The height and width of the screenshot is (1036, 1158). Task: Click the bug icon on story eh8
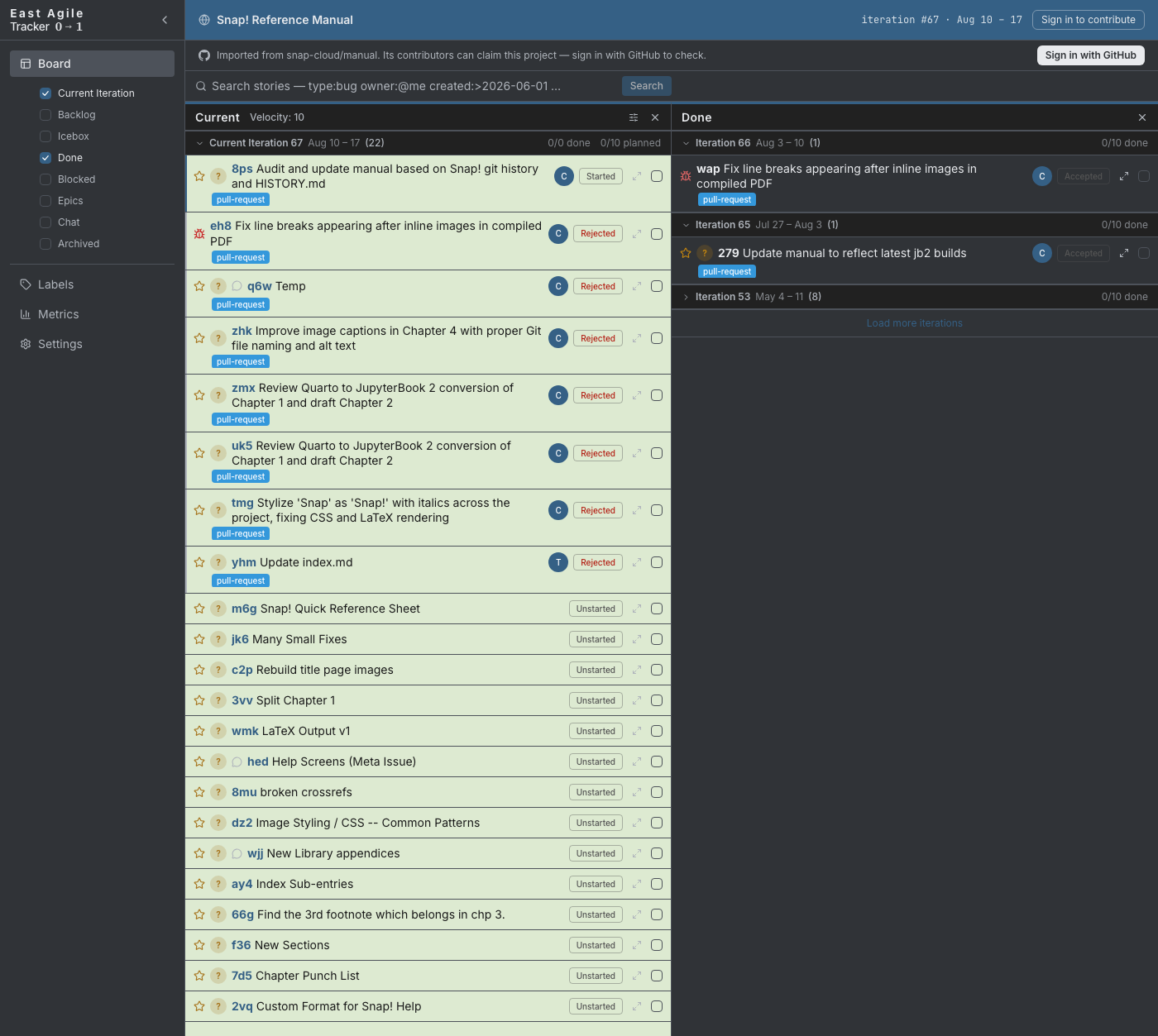[199, 234]
